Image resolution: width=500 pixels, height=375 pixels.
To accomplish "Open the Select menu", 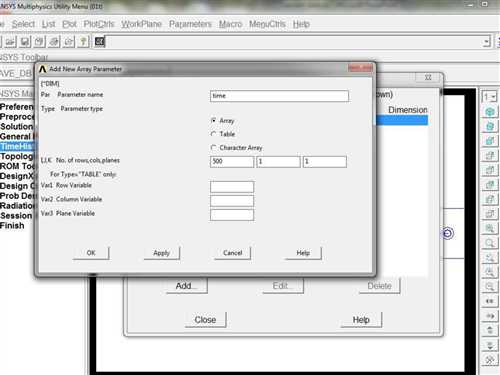I will [x=23, y=24].
